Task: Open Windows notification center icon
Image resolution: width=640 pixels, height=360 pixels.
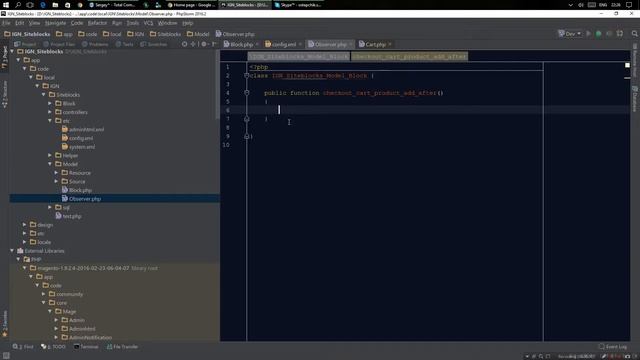Action: pyautogui.click(x=629, y=5)
